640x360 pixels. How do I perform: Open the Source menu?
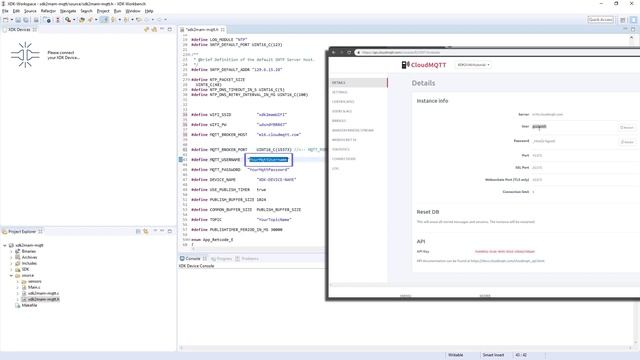tap(30, 11)
